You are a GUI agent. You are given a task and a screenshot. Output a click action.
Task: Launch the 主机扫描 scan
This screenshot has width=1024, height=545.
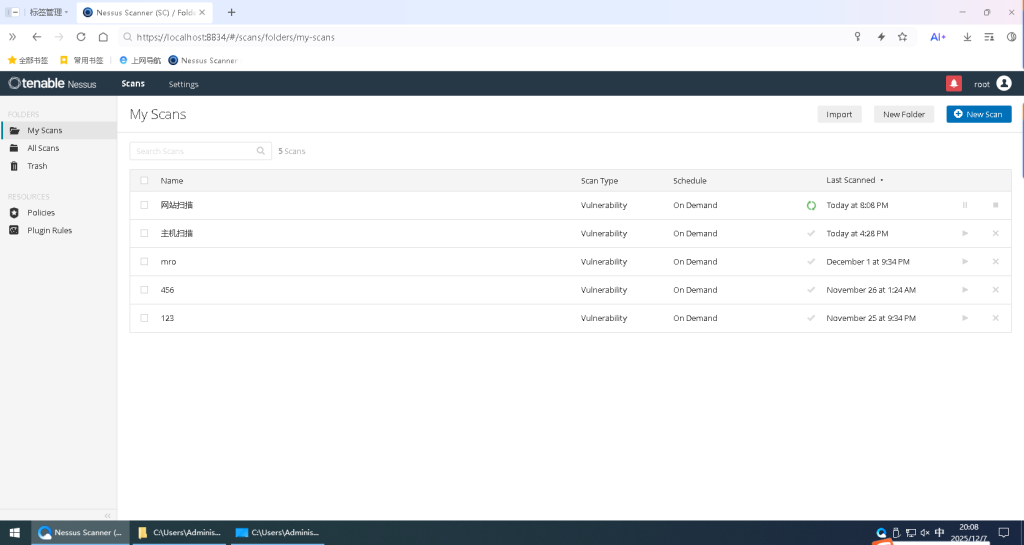coord(965,233)
